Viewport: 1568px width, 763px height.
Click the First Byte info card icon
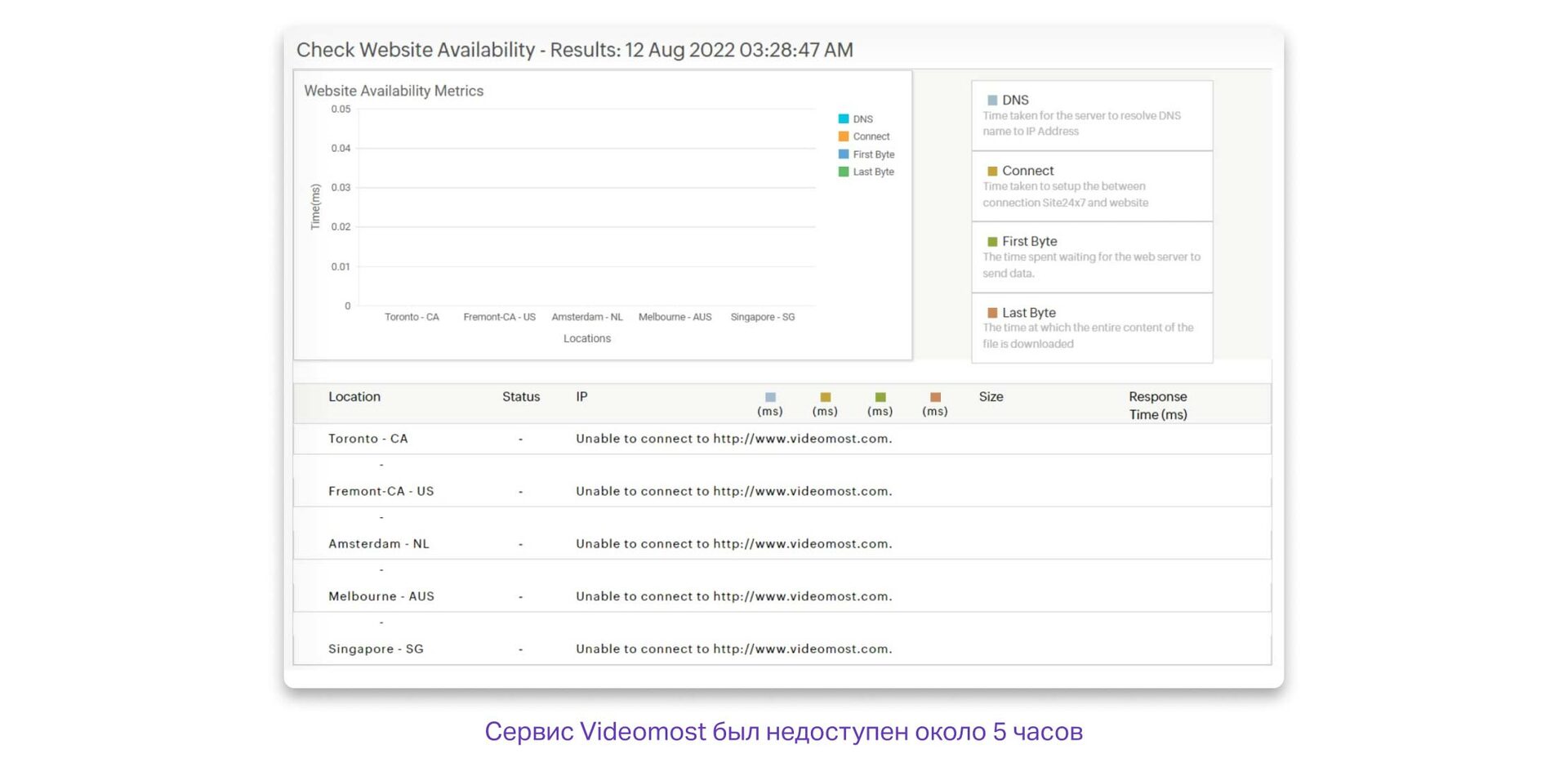click(992, 242)
